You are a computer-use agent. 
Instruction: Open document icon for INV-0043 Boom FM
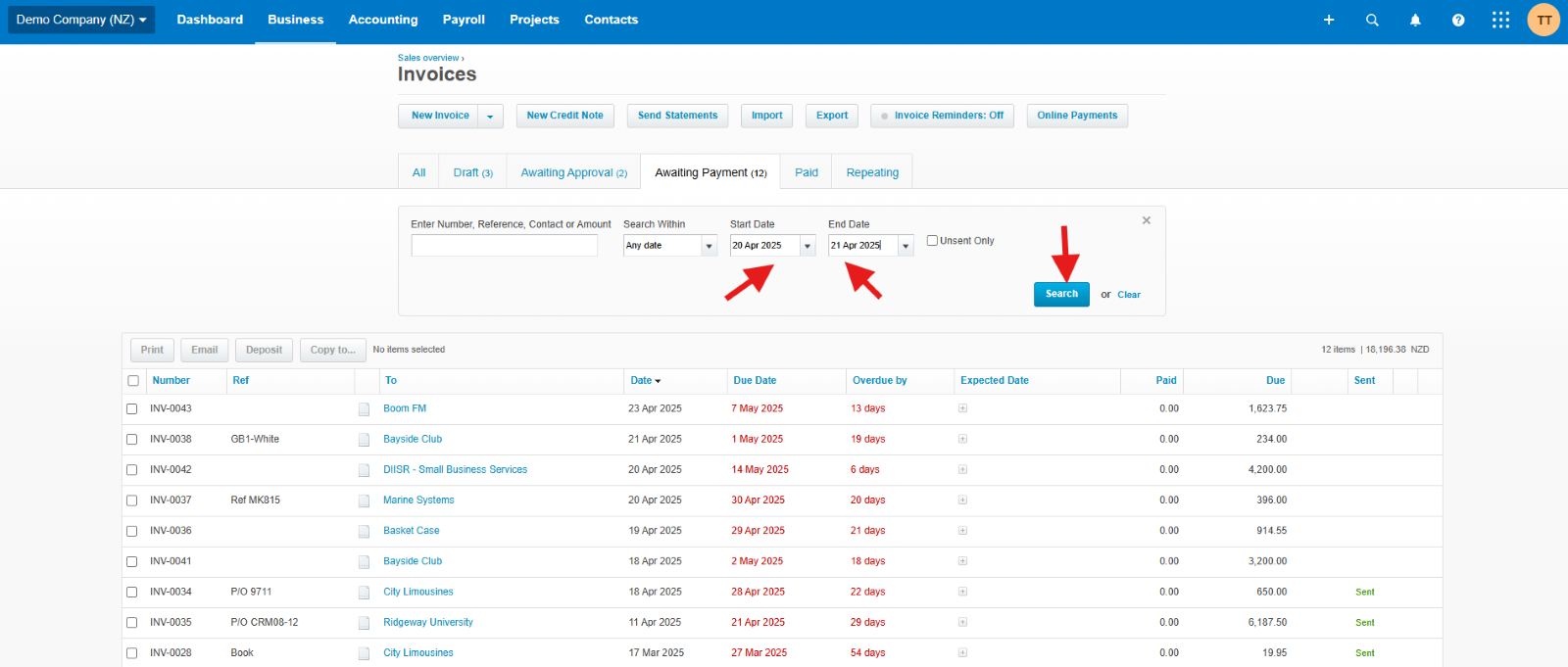(364, 409)
